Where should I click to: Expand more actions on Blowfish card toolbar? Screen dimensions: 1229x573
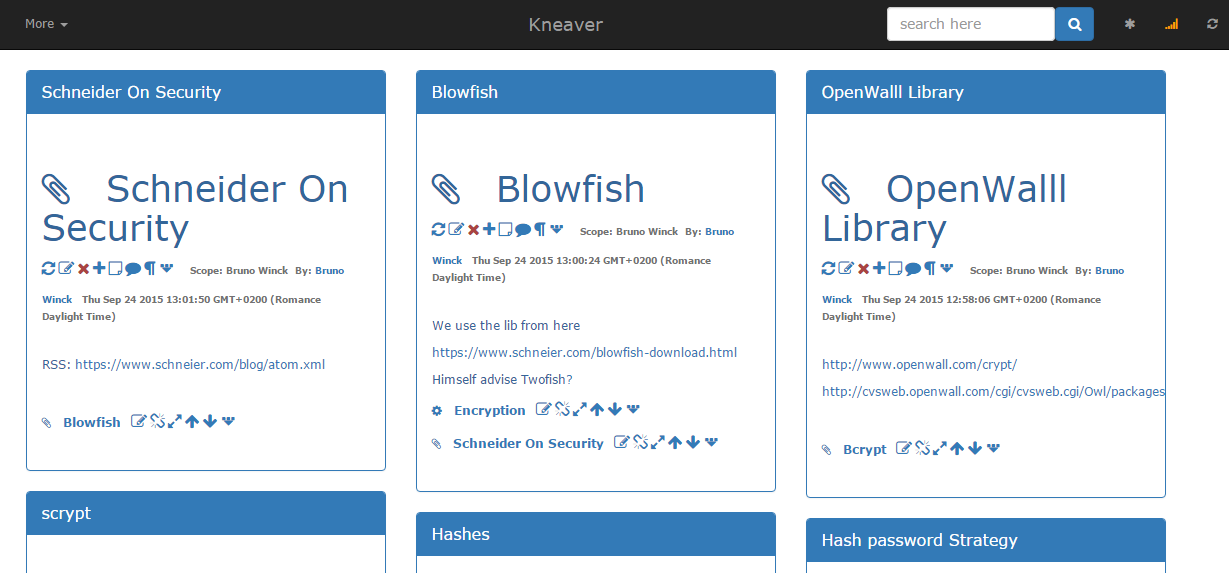[557, 228]
